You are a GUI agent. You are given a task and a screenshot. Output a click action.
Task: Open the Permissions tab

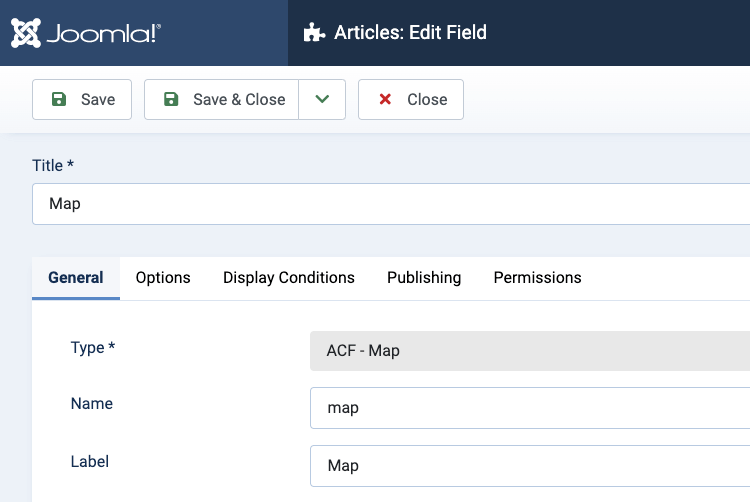coord(538,278)
